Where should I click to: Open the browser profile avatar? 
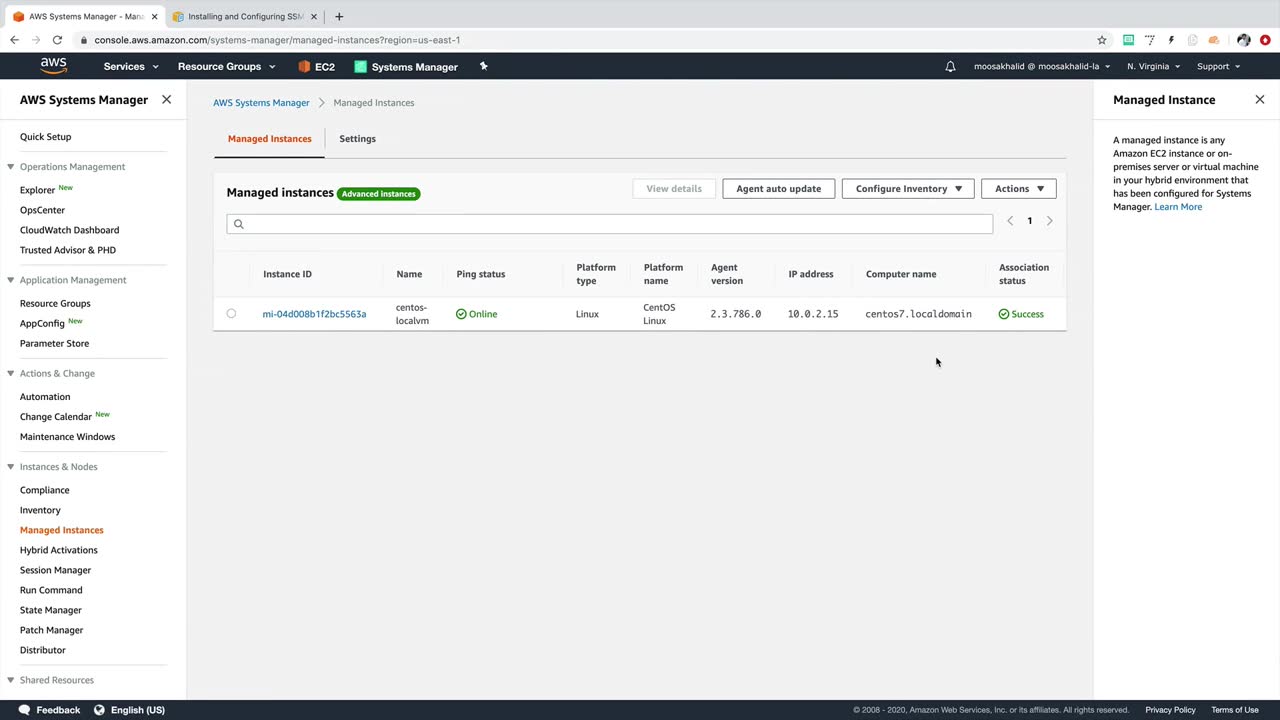[x=1244, y=40]
